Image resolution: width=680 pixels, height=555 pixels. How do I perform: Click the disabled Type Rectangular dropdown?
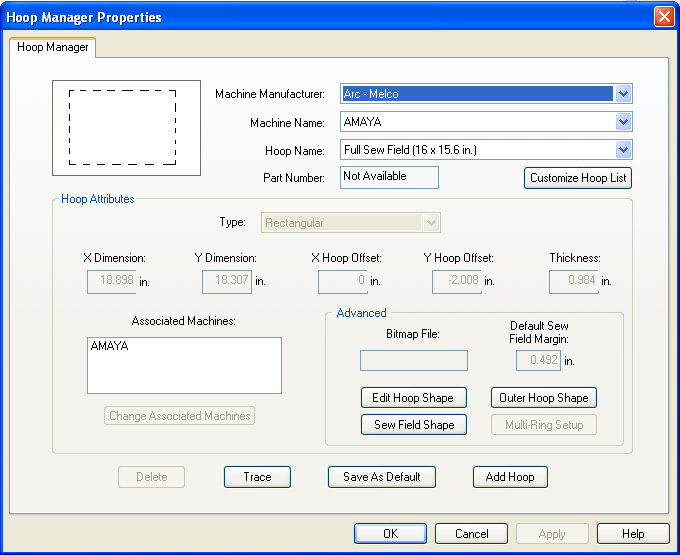pos(350,223)
